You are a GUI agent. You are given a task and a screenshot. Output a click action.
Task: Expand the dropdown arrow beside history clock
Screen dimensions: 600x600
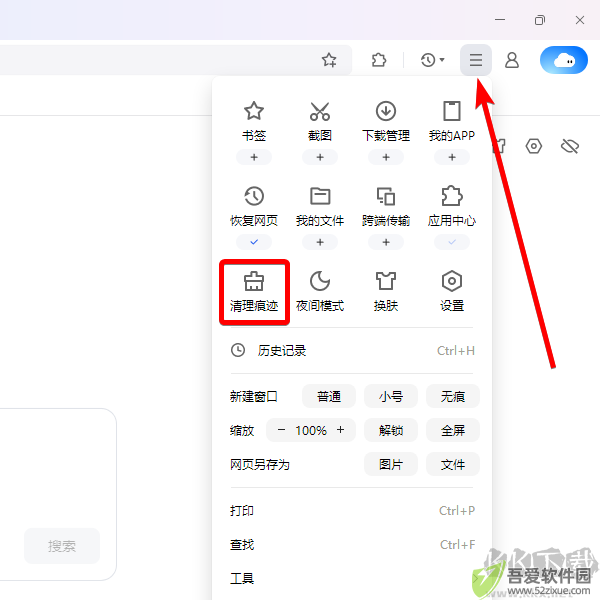pos(442,60)
